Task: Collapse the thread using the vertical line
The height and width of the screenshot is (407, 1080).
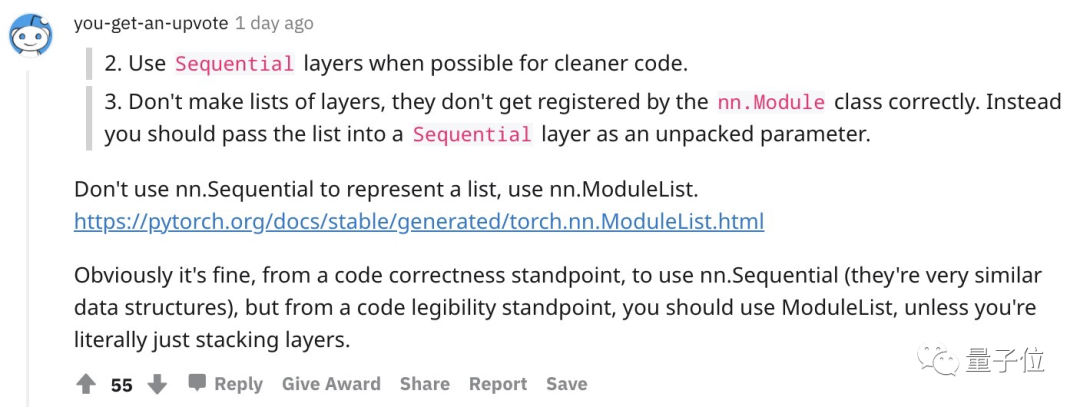Action: (x=29, y=230)
